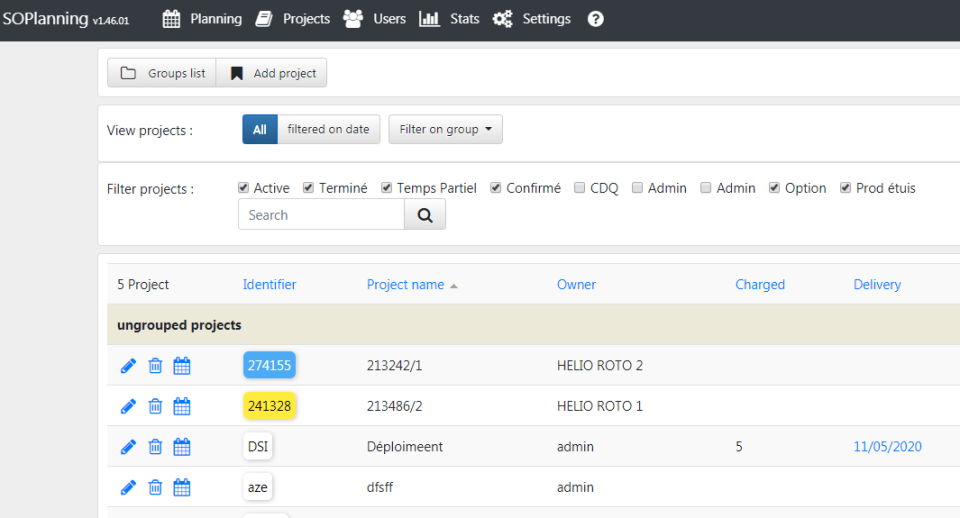Click the trash delete icon for project 241328
This screenshot has width=960, height=518.
(x=155, y=406)
